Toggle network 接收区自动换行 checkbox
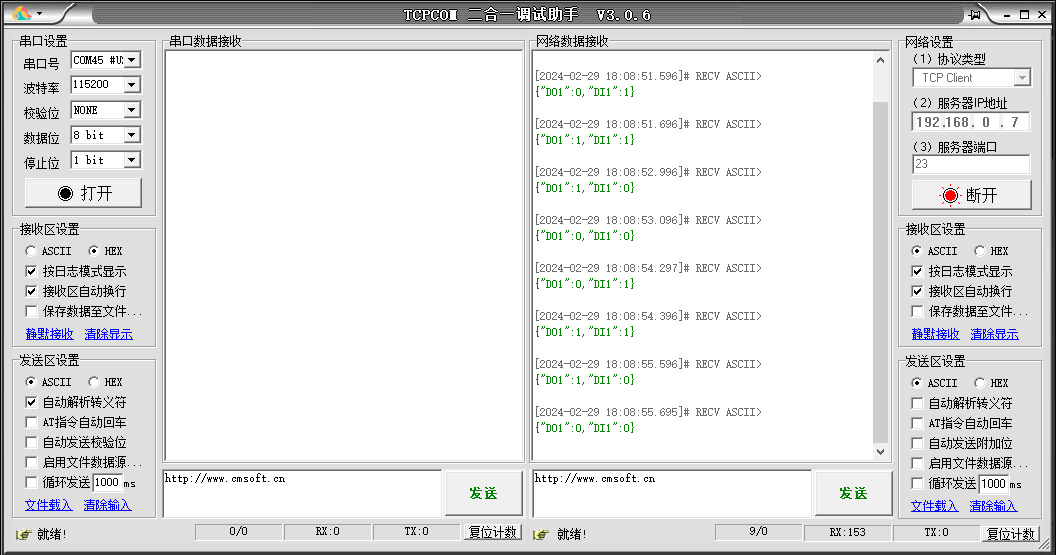Screen dimensions: 1056x555 point(917,291)
